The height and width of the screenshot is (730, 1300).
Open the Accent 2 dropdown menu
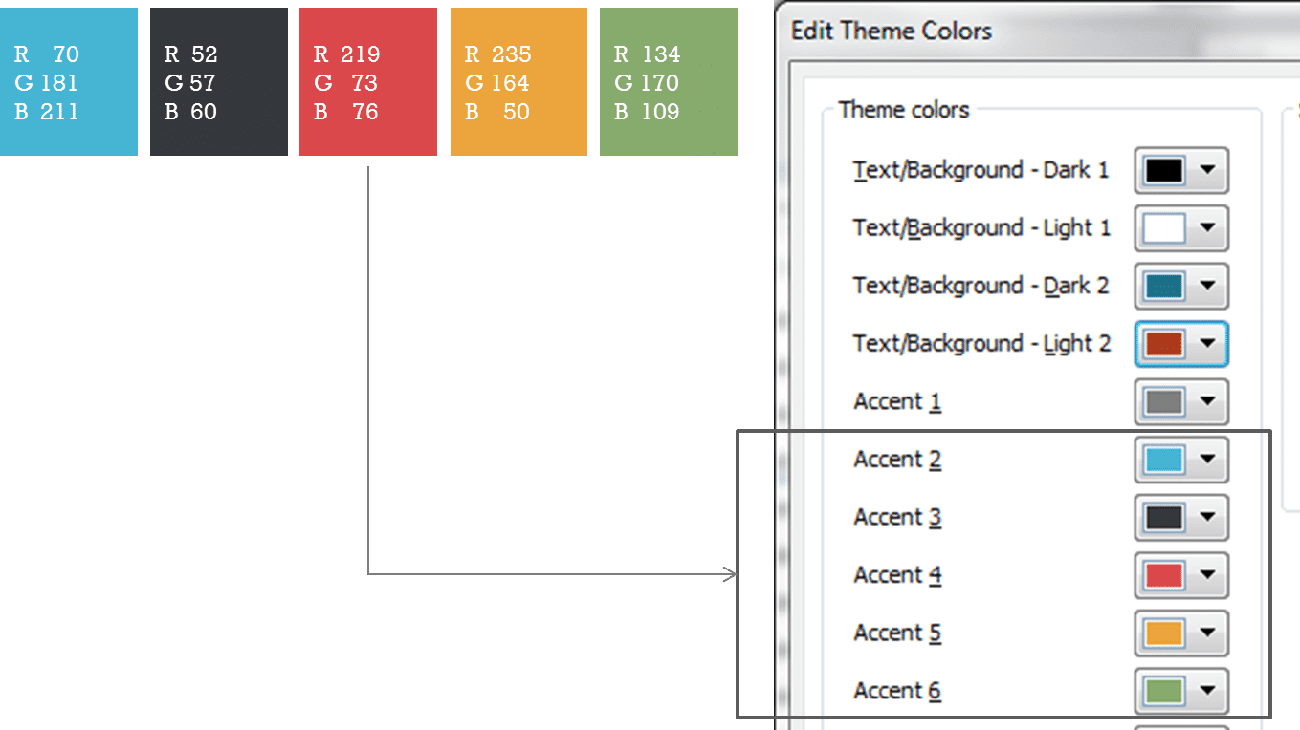(x=1205, y=460)
